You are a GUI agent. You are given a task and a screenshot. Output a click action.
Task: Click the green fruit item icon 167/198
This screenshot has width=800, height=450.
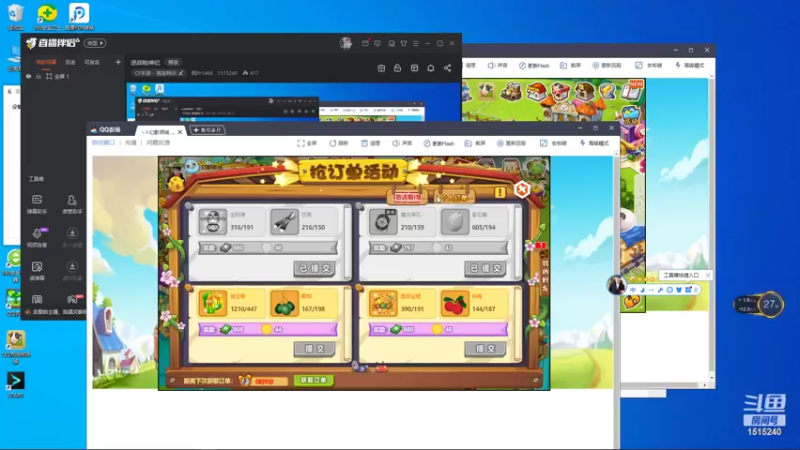pyautogui.click(x=284, y=304)
